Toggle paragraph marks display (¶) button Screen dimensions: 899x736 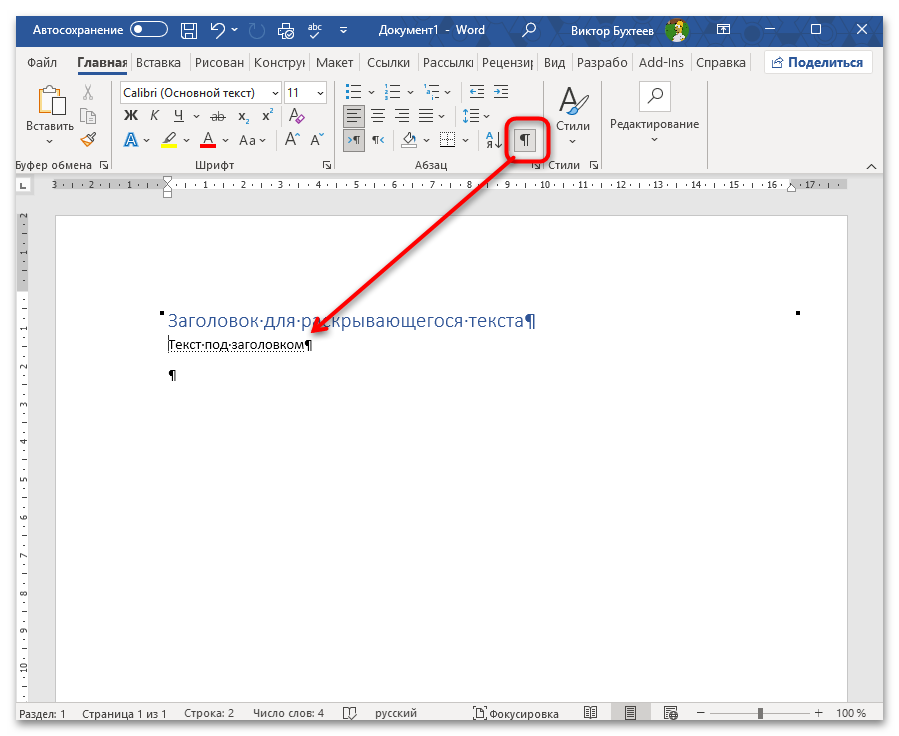(x=525, y=140)
